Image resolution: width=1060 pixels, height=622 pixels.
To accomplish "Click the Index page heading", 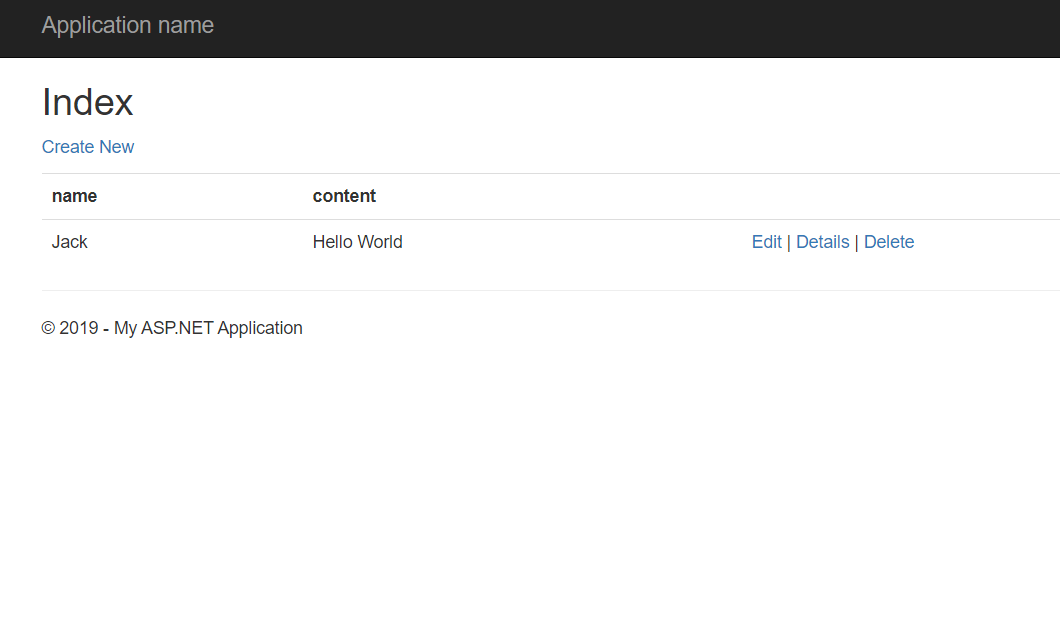I will [88, 103].
